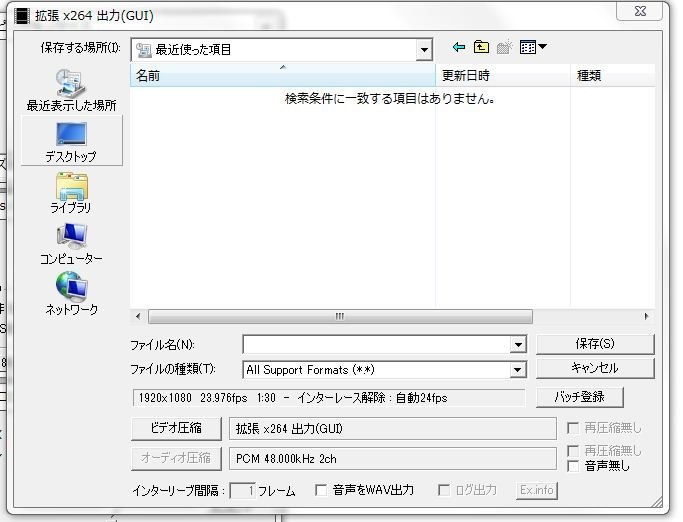Open the view menu icon
The height and width of the screenshot is (522, 683).
533,47
